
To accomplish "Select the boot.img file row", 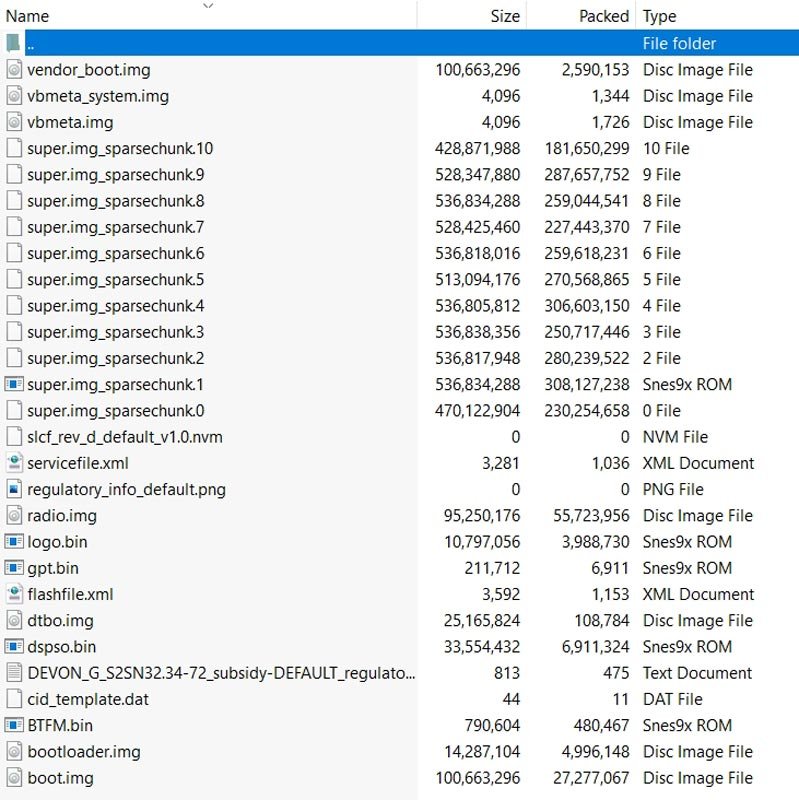I will coord(60,777).
